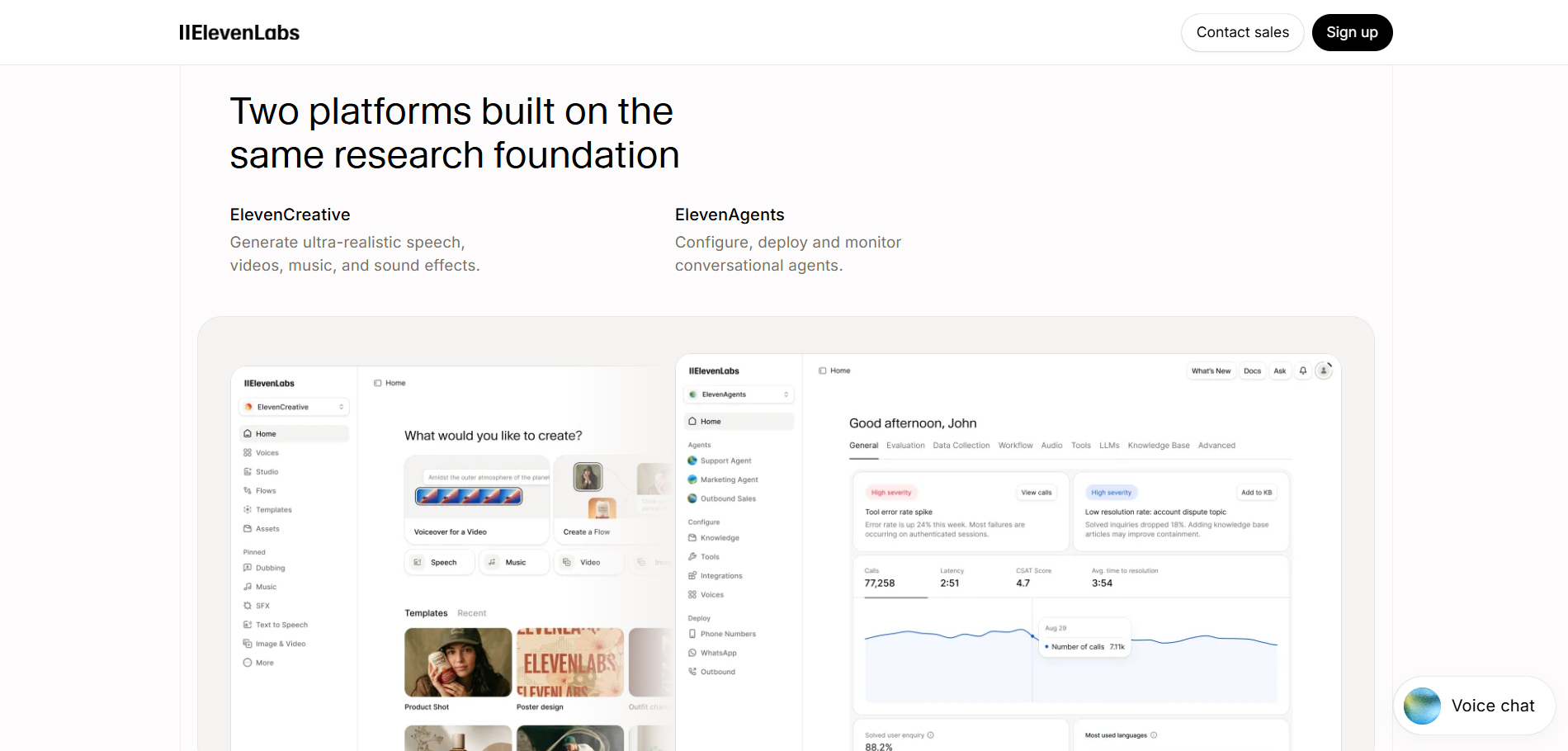This screenshot has height=751, width=1568.
Task: Open the Integrations sidebar icon
Action: coord(692,575)
